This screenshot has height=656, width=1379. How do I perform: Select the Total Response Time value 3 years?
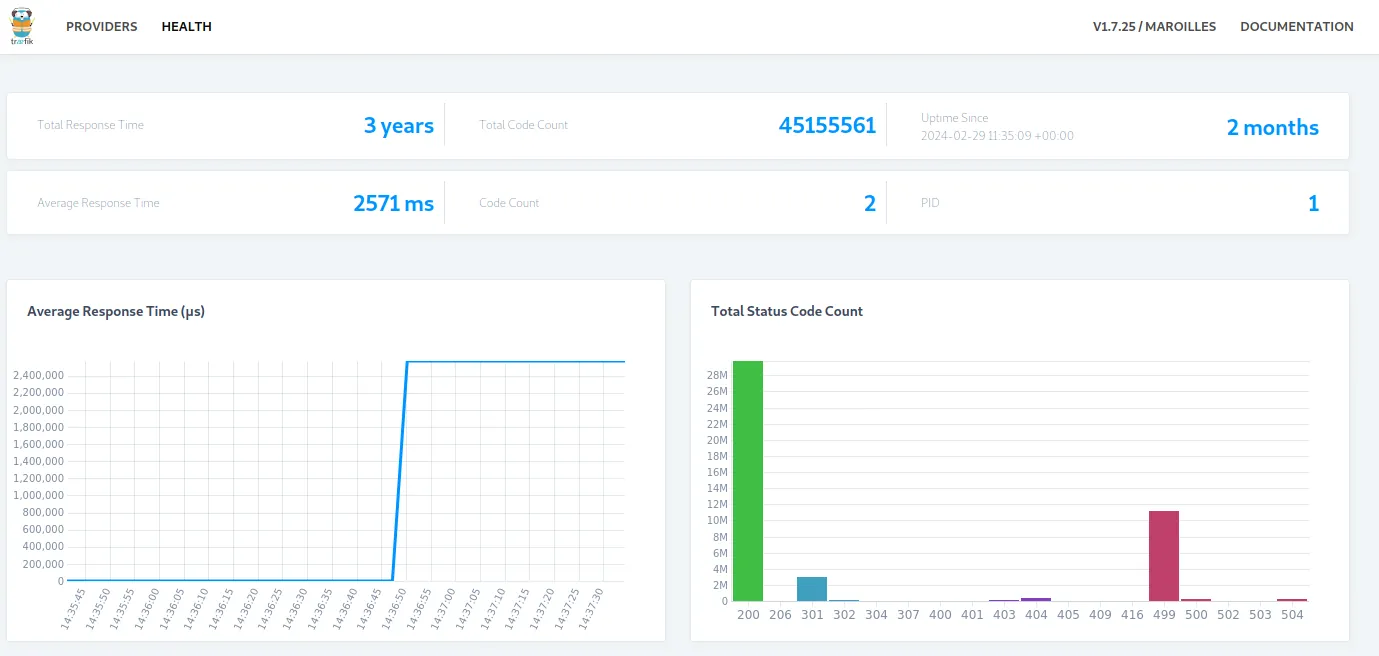(399, 126)
